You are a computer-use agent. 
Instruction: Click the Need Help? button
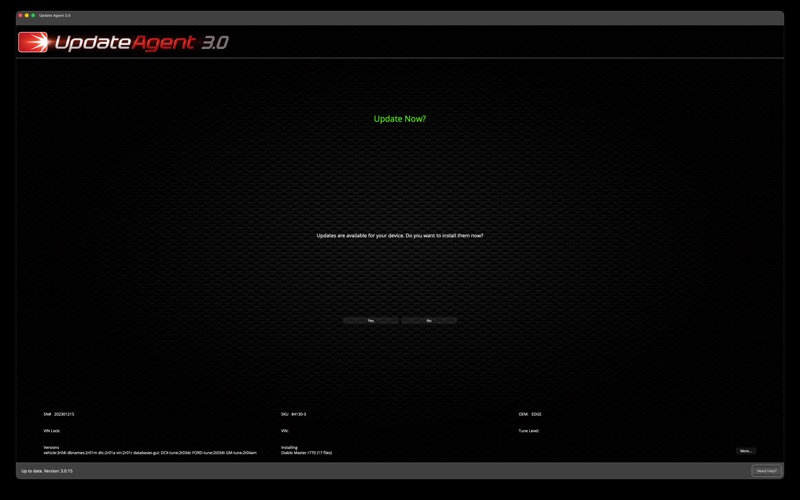(x=766, y=471)
